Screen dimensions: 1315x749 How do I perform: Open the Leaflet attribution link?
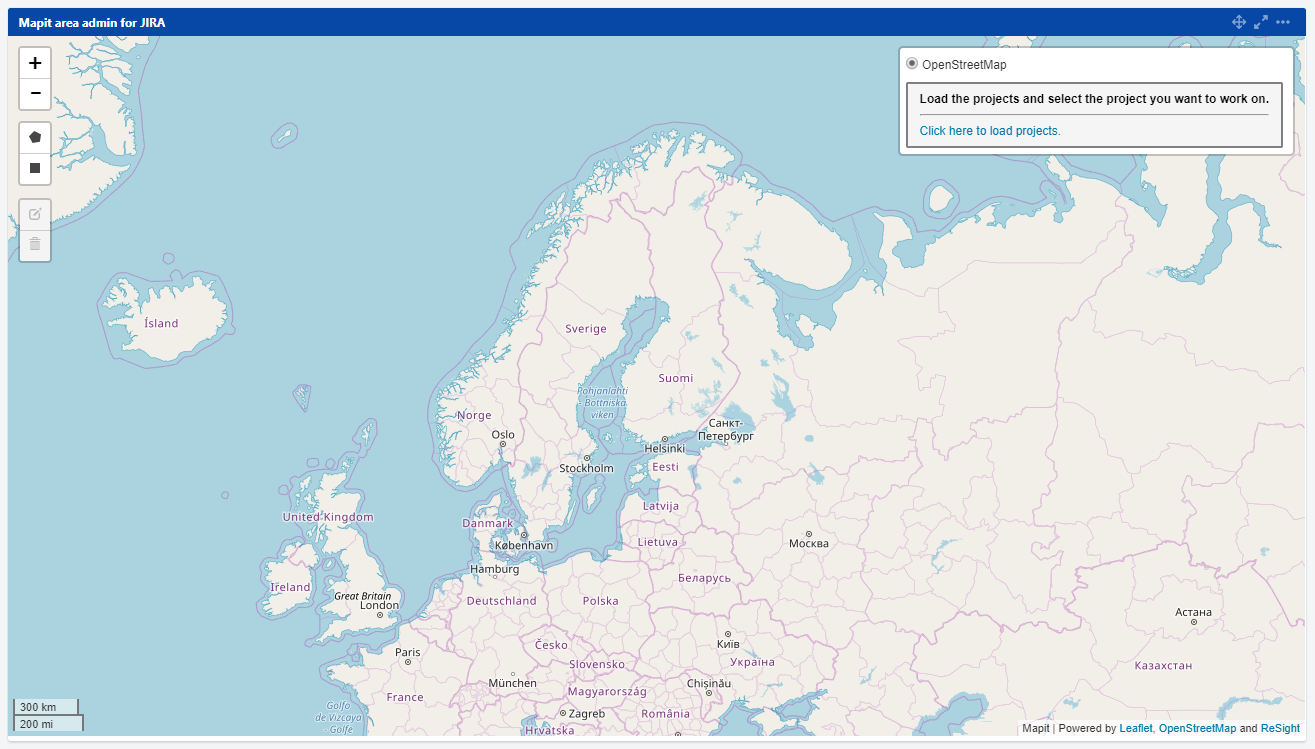(x=1135, y=728)
